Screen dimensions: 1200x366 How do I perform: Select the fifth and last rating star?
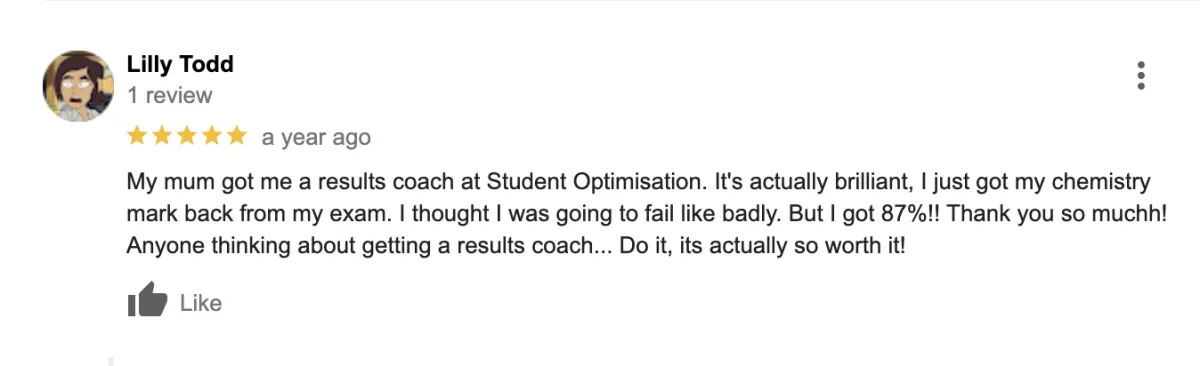point(236,135)
